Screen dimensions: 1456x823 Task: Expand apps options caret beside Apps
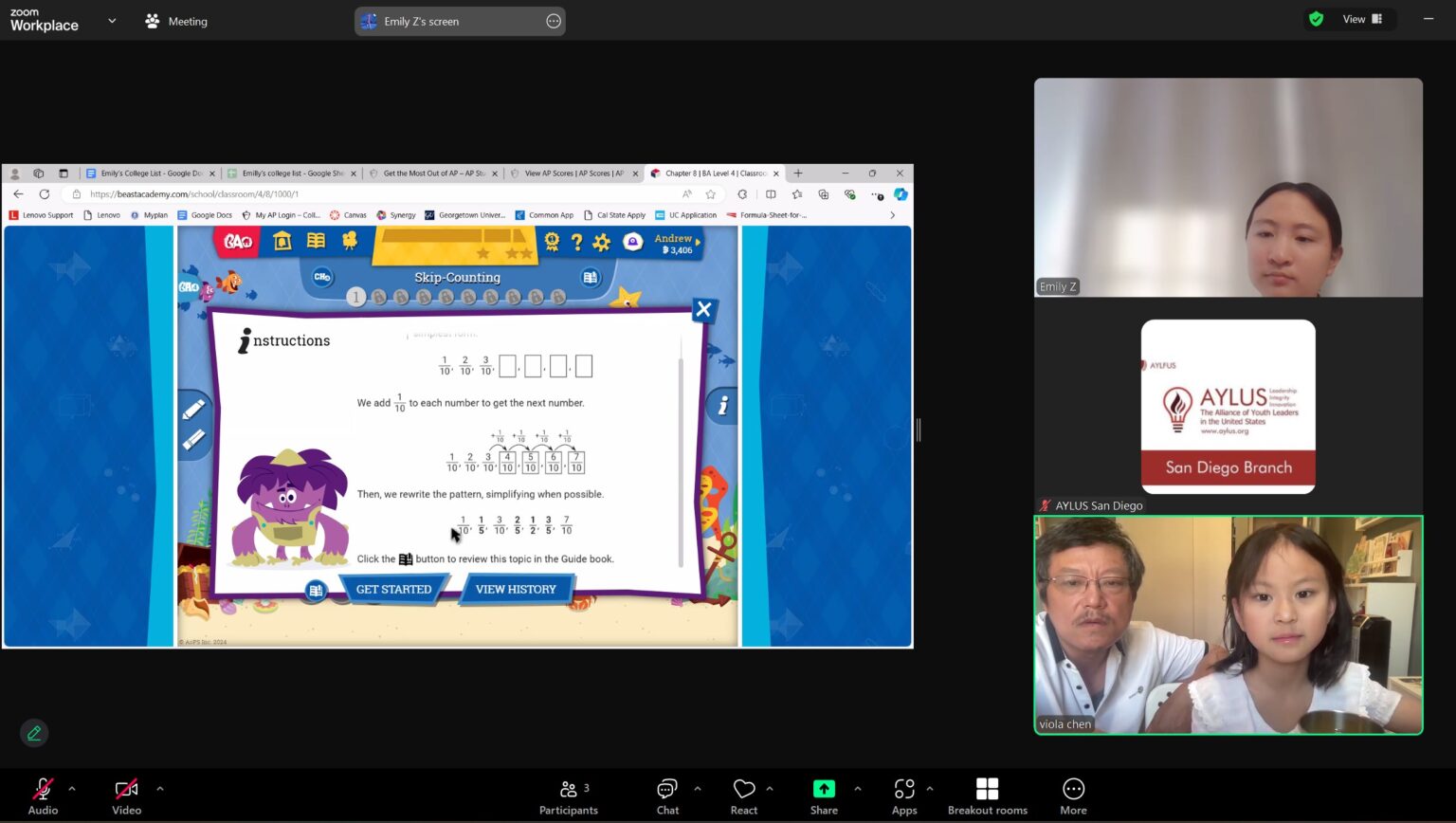coord(930,788)
